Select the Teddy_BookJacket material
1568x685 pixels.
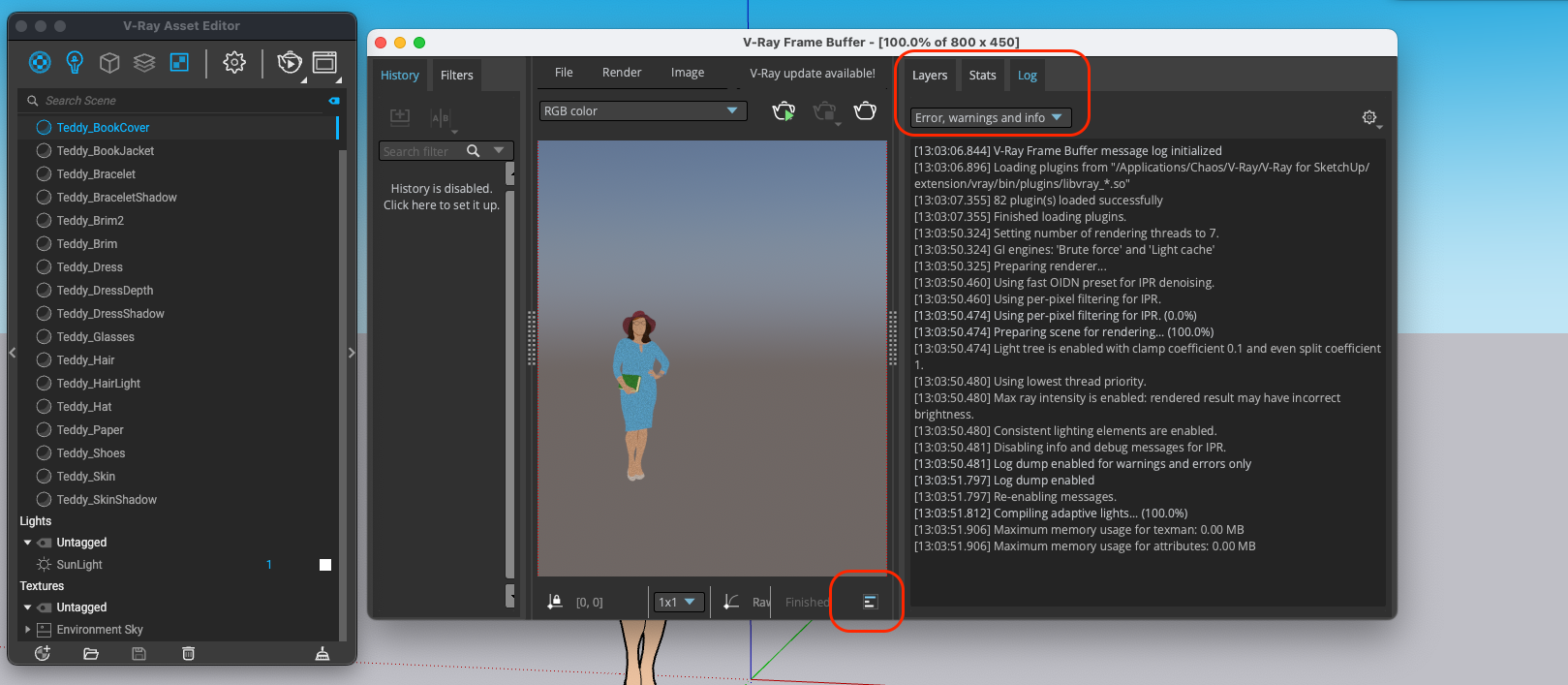click(x=178, y=151)
